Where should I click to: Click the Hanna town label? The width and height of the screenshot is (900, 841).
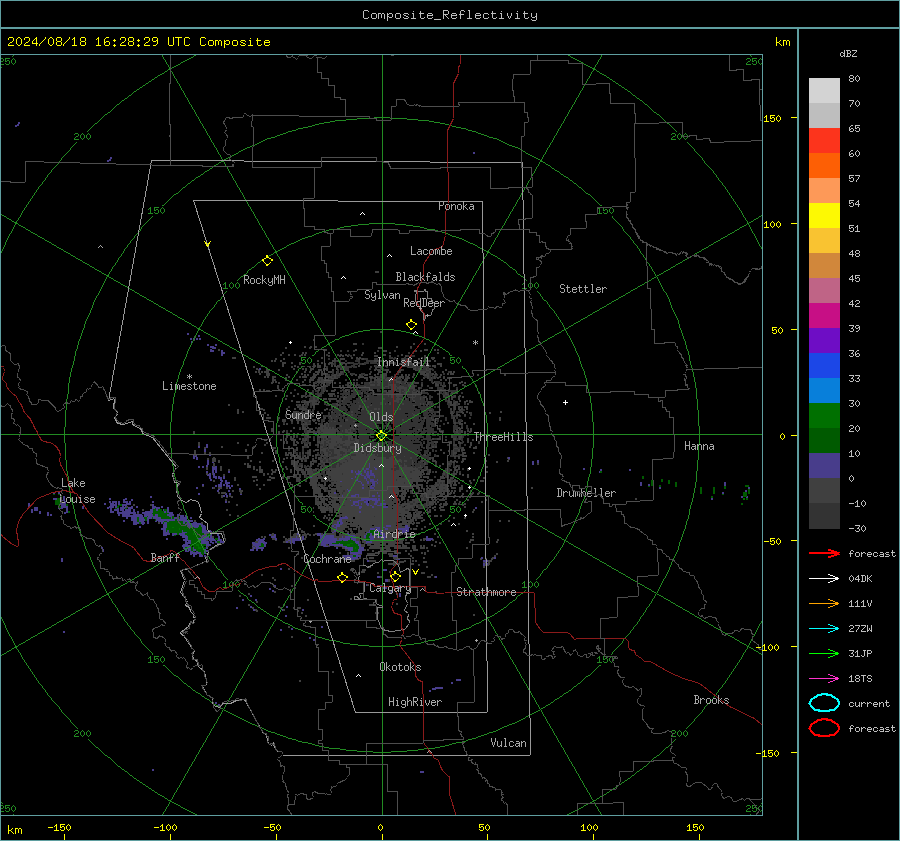pyautogui.click(x=699, y=446)
